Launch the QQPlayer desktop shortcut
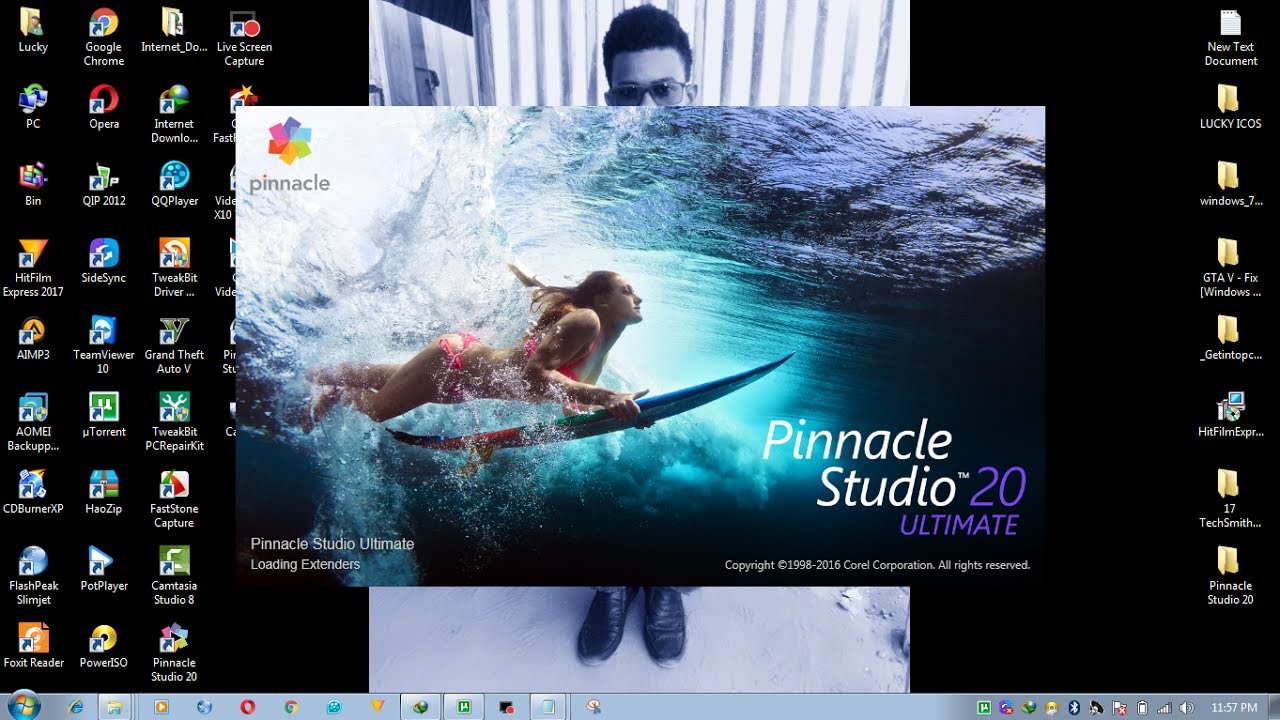This screenshot has width=1280, height=720. (x=174, y=184)
